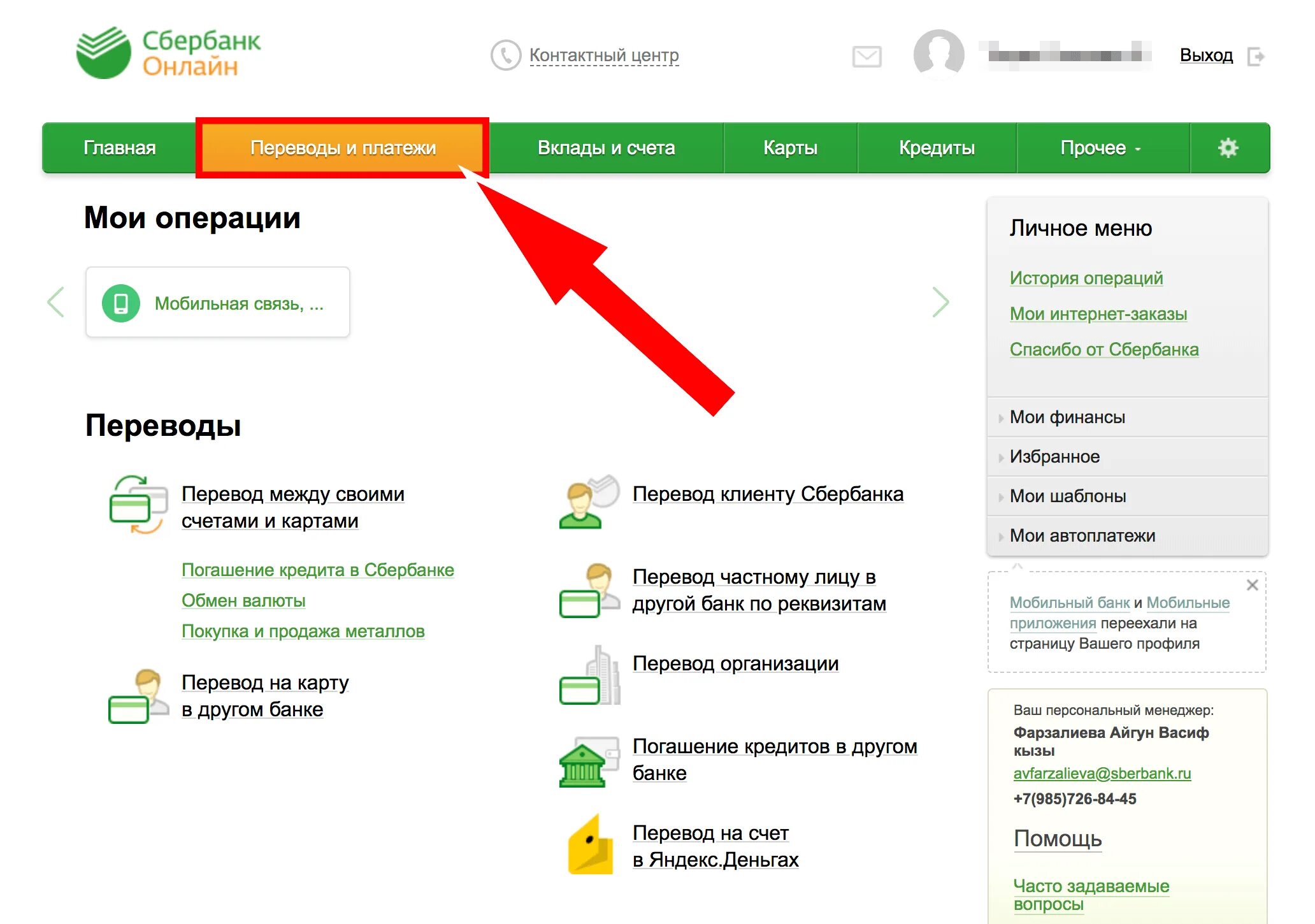Image resolution: width=1315 pixels, height=924 pixels.
Task: Click the yellow Яндекс.Деньги wallet icon
Action: pos(591,844)
